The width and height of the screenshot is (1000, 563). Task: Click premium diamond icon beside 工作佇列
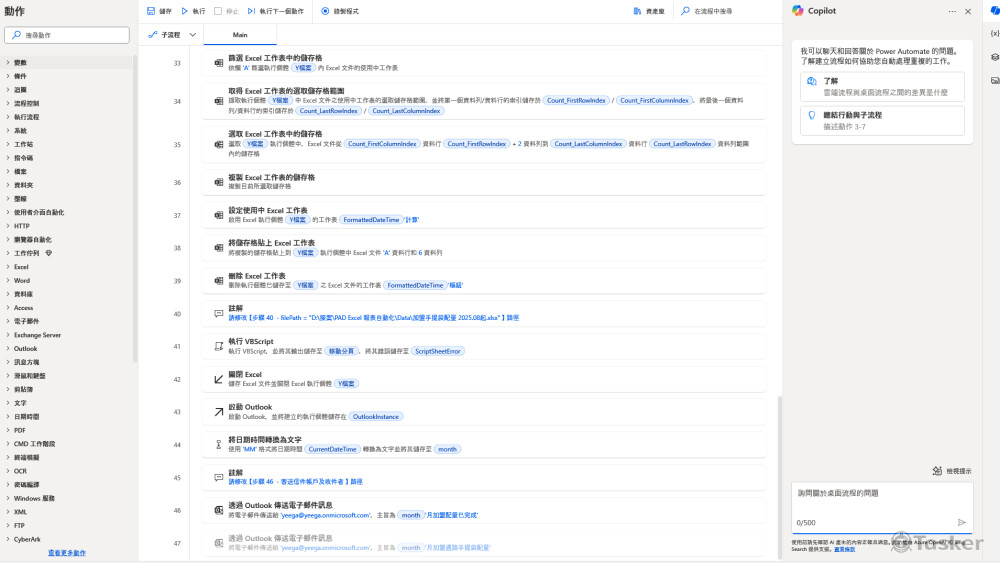[x=48, y=253]
